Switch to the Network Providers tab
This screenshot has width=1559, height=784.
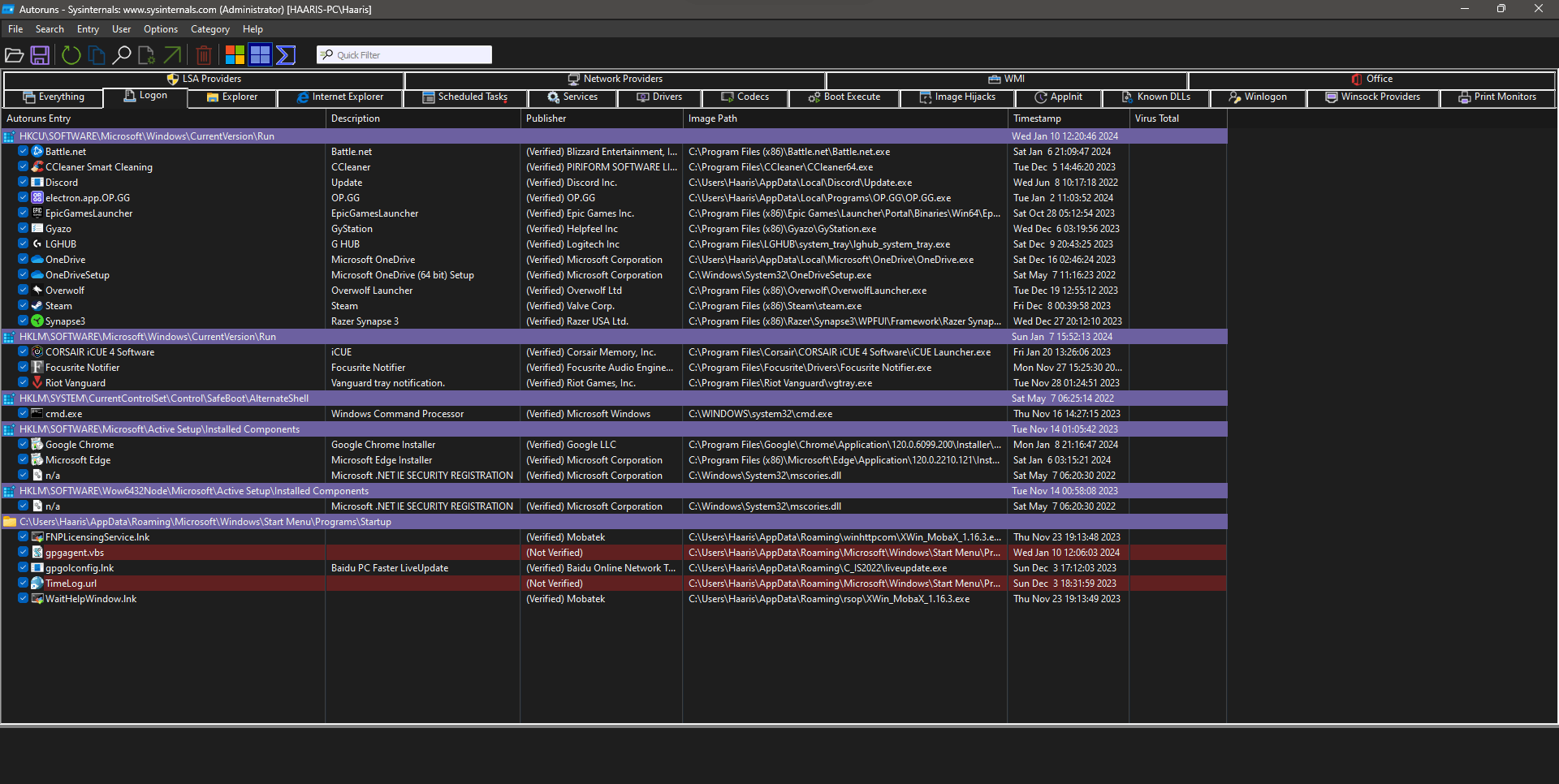pos(615,80)
